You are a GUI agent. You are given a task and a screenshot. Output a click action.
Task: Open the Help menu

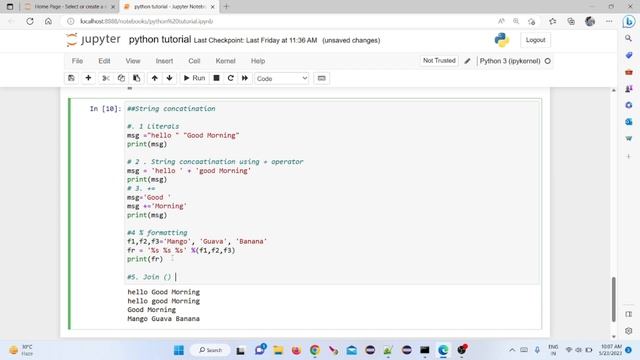[258, 61]
